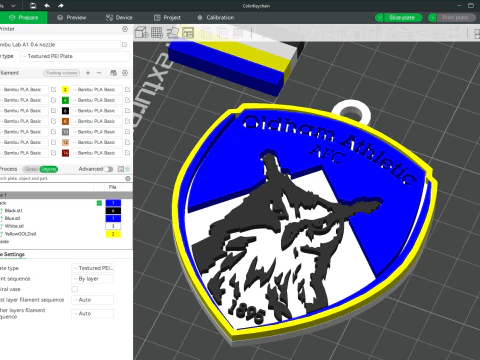Edit filament 10 preset icon

(x=127, y=132)
